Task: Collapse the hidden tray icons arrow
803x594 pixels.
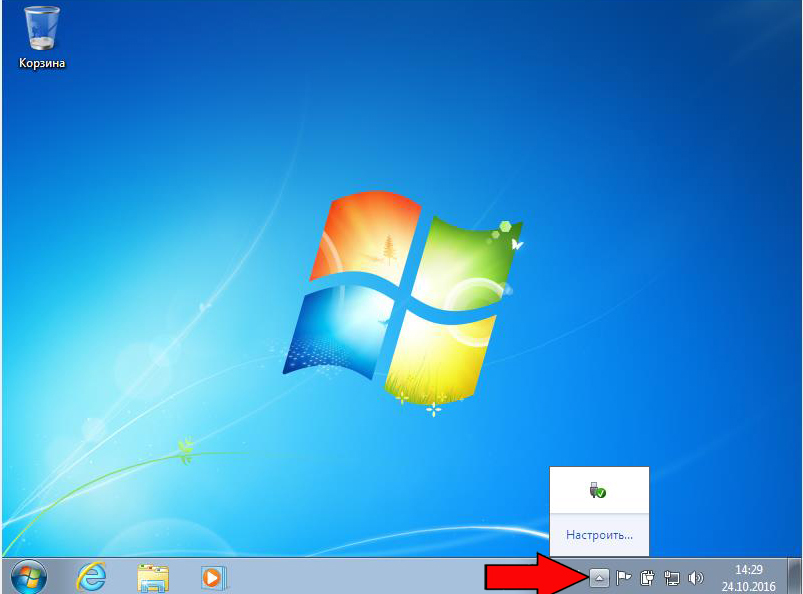Action: [599, 578]
